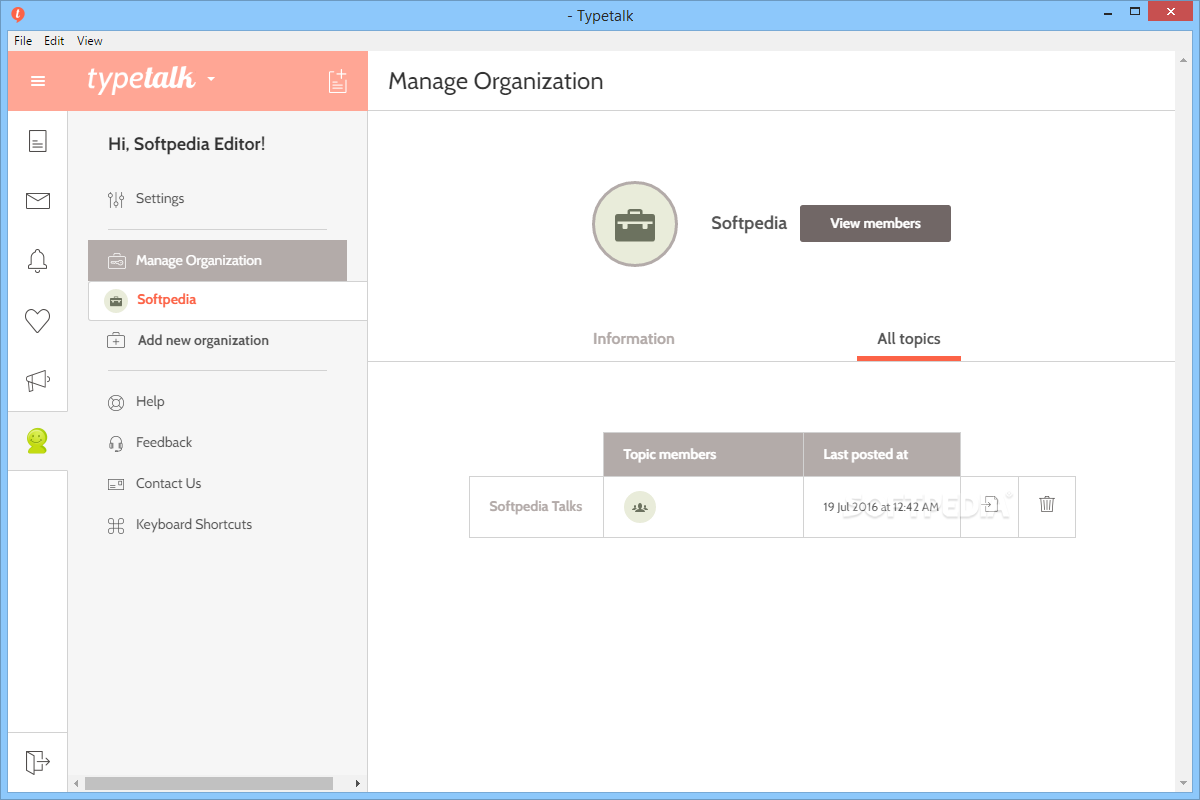The width and height of the screenshot is (1200, 800).
Task: Open the topics list sidebar icon
Action: tap(38, 141)
